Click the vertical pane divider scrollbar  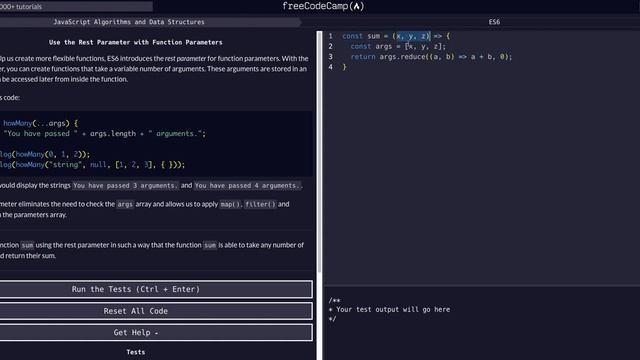pos(320,152)
